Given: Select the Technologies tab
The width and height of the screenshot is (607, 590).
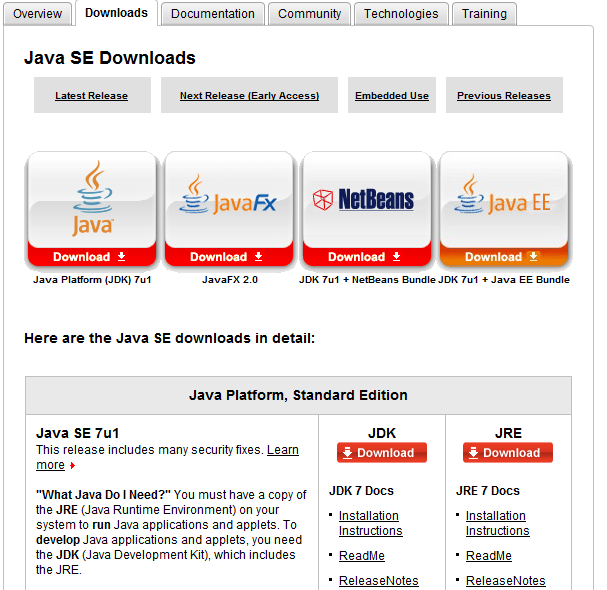Looking at the screenshot, I should click(400, 14).
